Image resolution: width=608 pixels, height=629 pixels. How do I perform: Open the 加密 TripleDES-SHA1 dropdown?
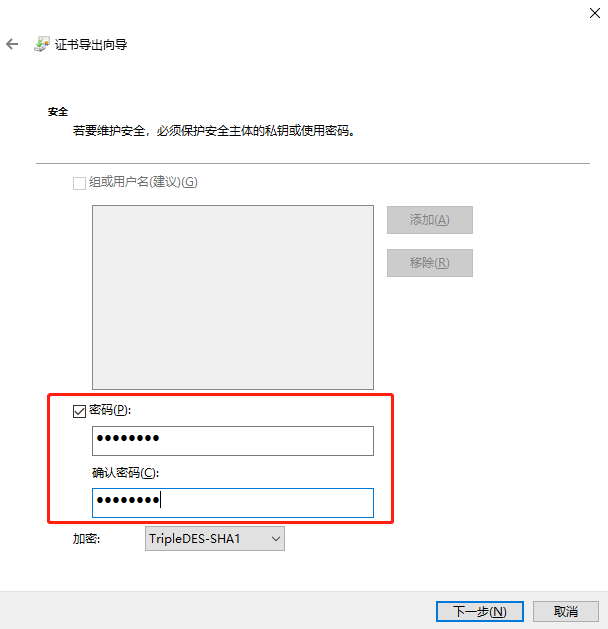tap(215, 539)
